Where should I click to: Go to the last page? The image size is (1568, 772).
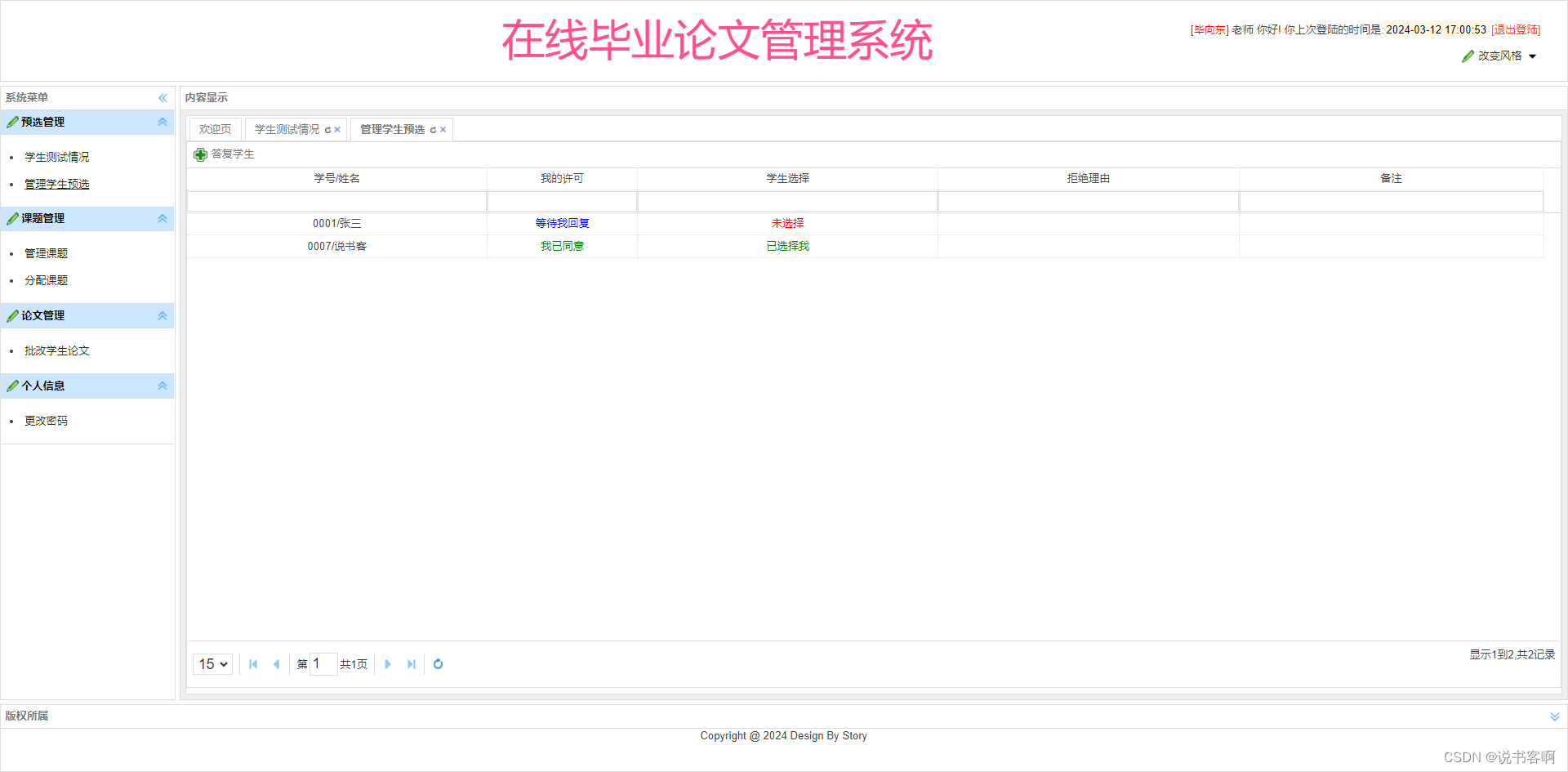click(x=411, y=664)
